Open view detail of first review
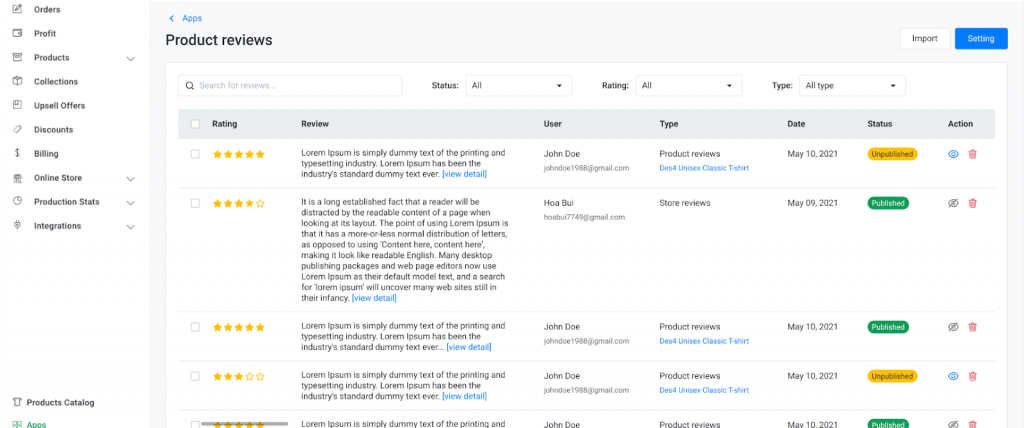 click(464, 174)
